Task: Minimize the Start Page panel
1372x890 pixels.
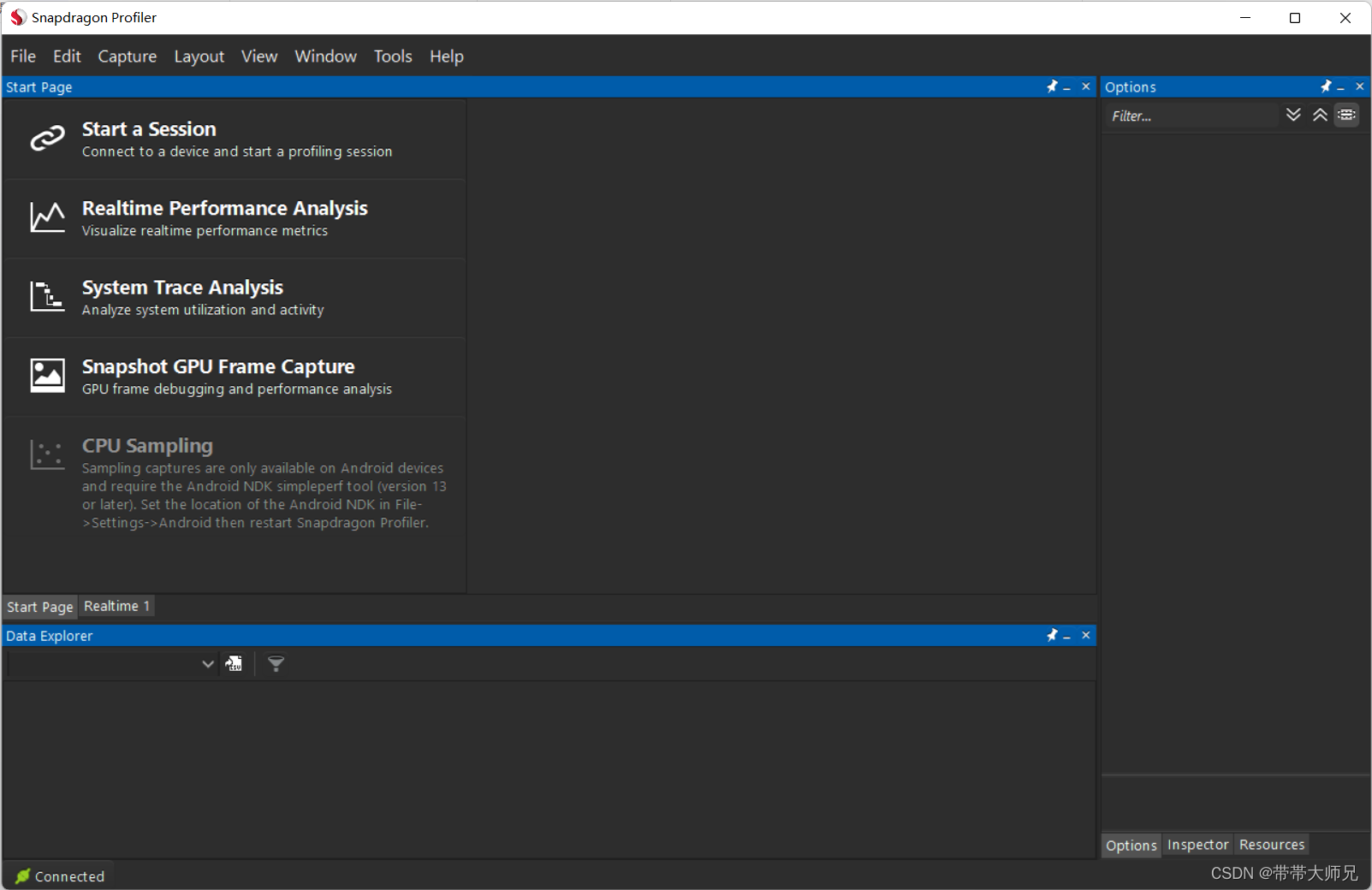Action: [1066, 87]
